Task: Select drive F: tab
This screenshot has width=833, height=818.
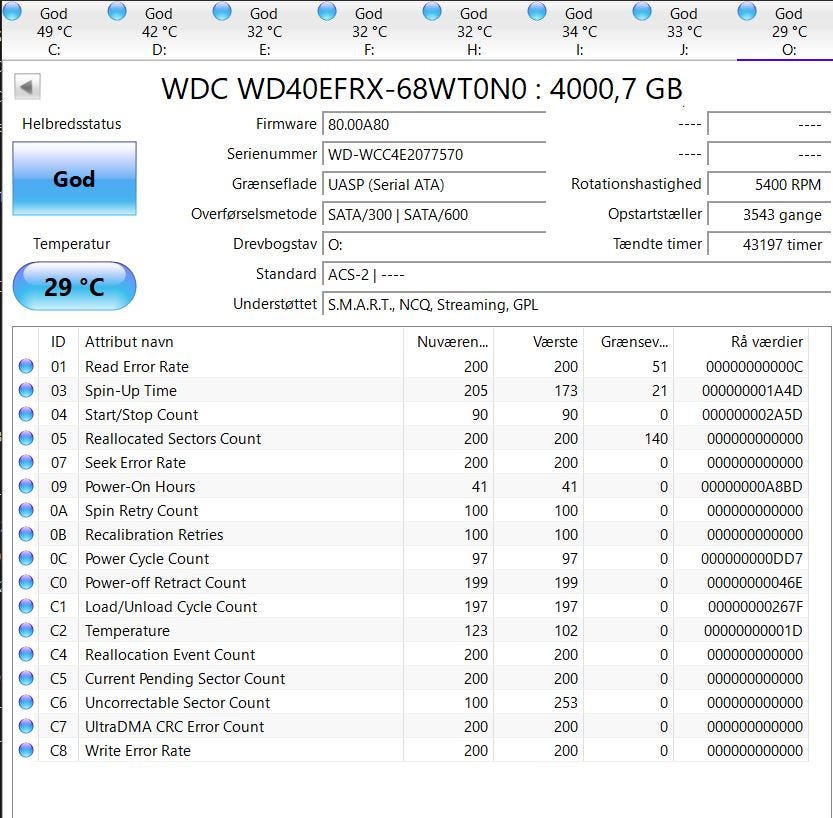Action: [369, 30]
